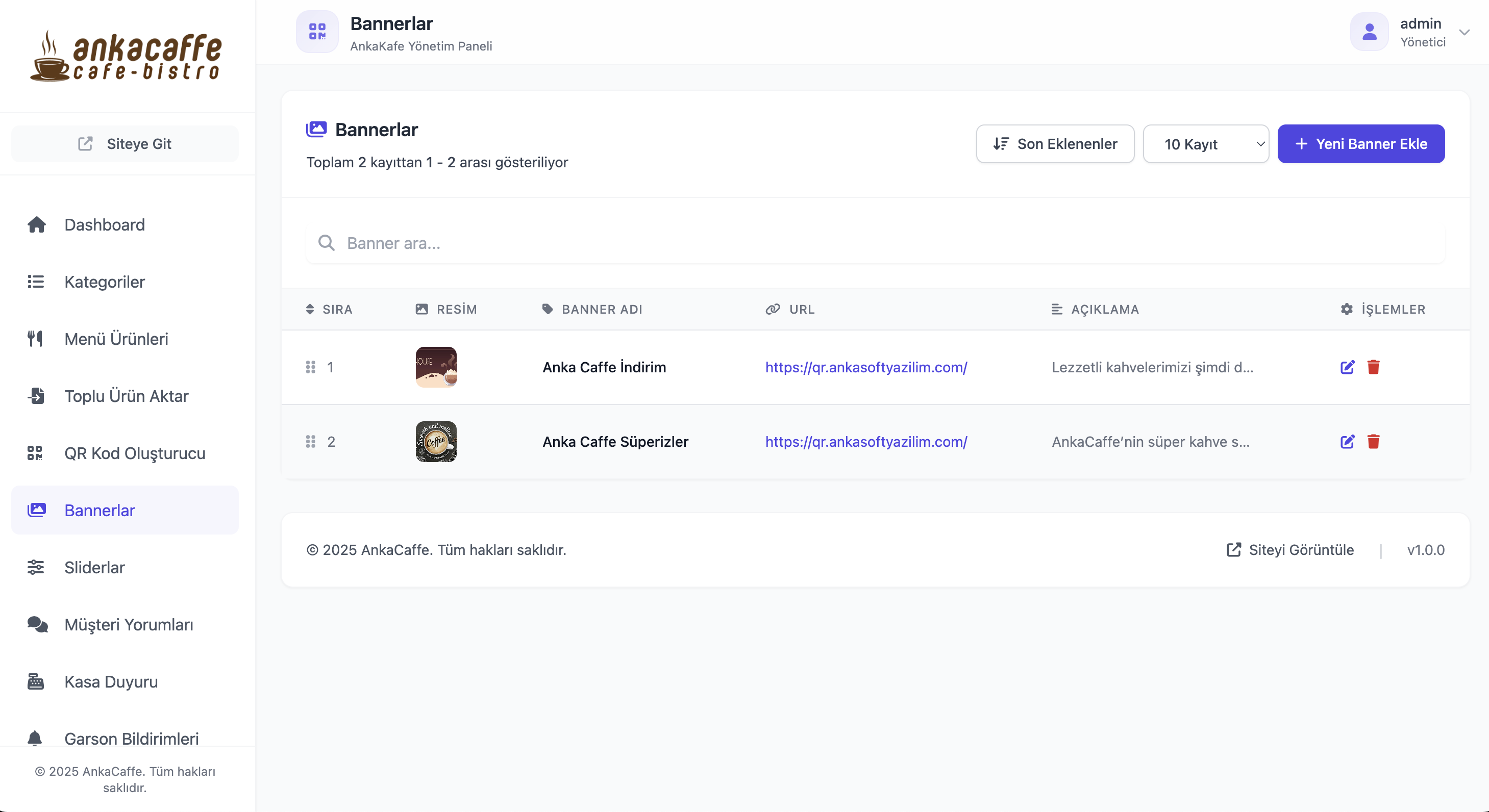Click 'Toplam 2 kayıttan 1 - 2 arası gösteriliyor'
Viewport: 1489px width, 812px height.
coord(437,162)
